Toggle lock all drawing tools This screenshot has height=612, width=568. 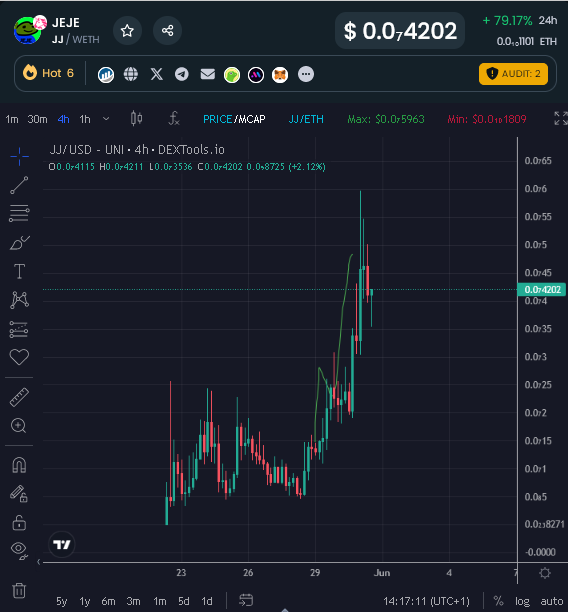point(19,523)
